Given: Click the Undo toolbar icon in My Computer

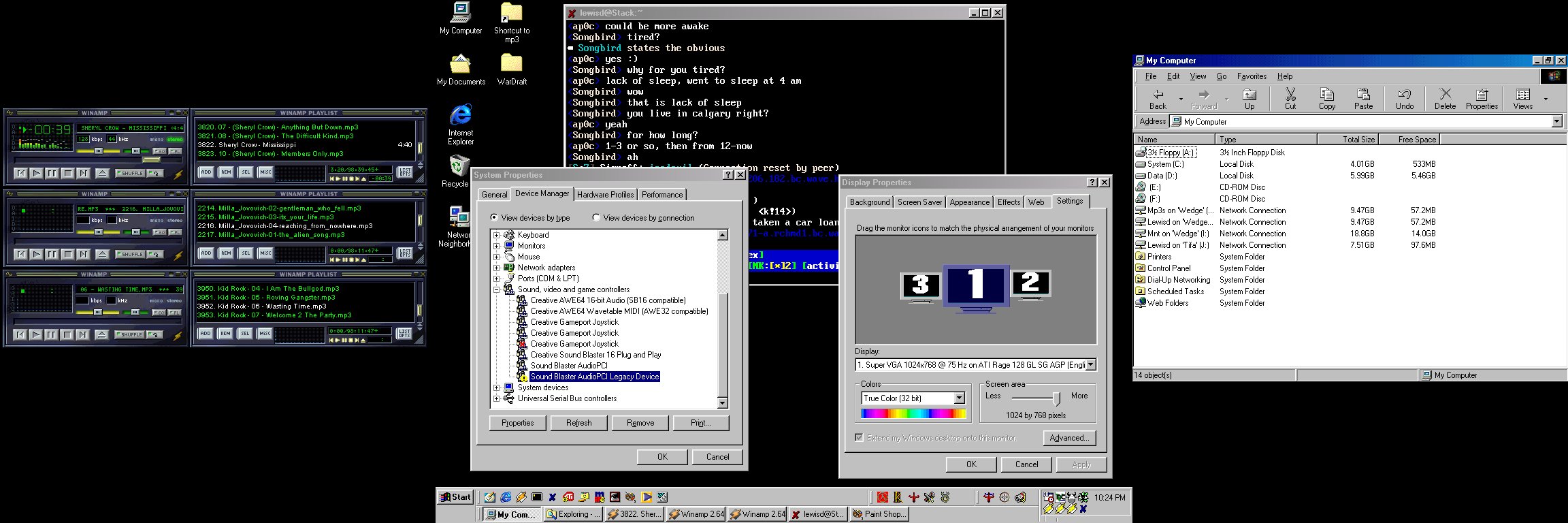Looking at the screenshot, I should (1405, 99).
